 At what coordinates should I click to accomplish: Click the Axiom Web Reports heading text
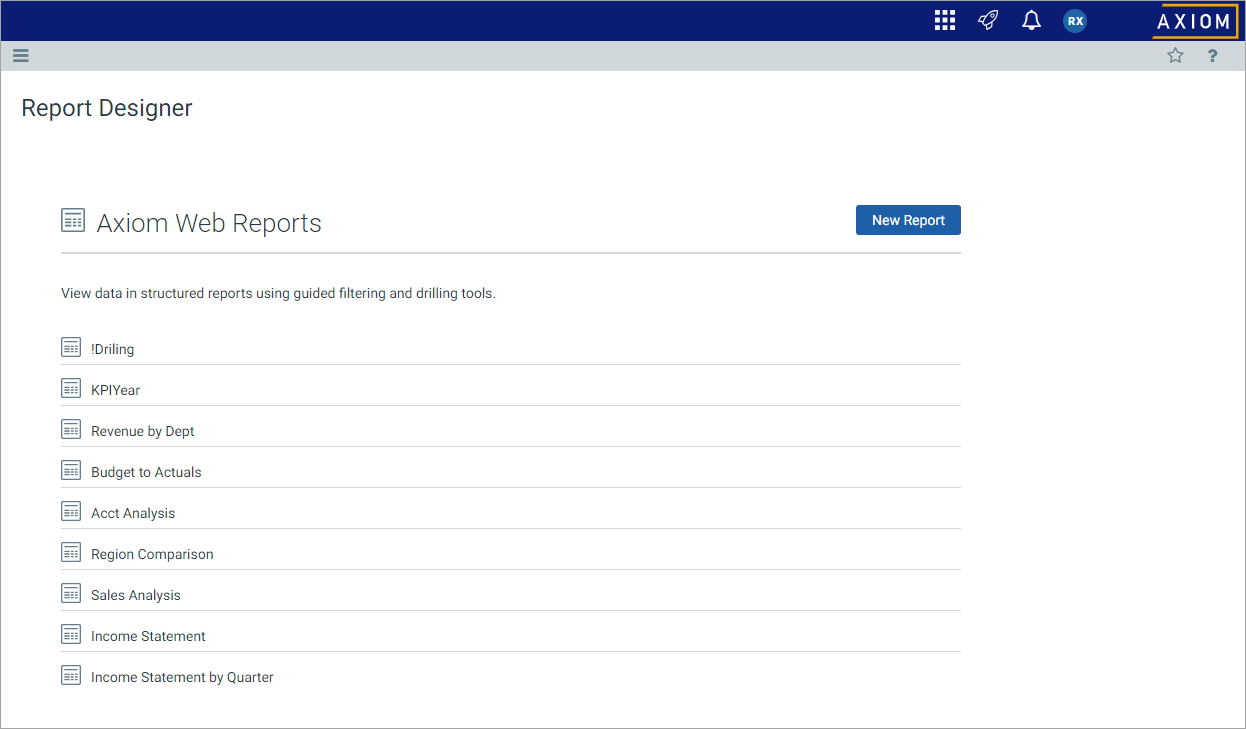tap(209, 223)
